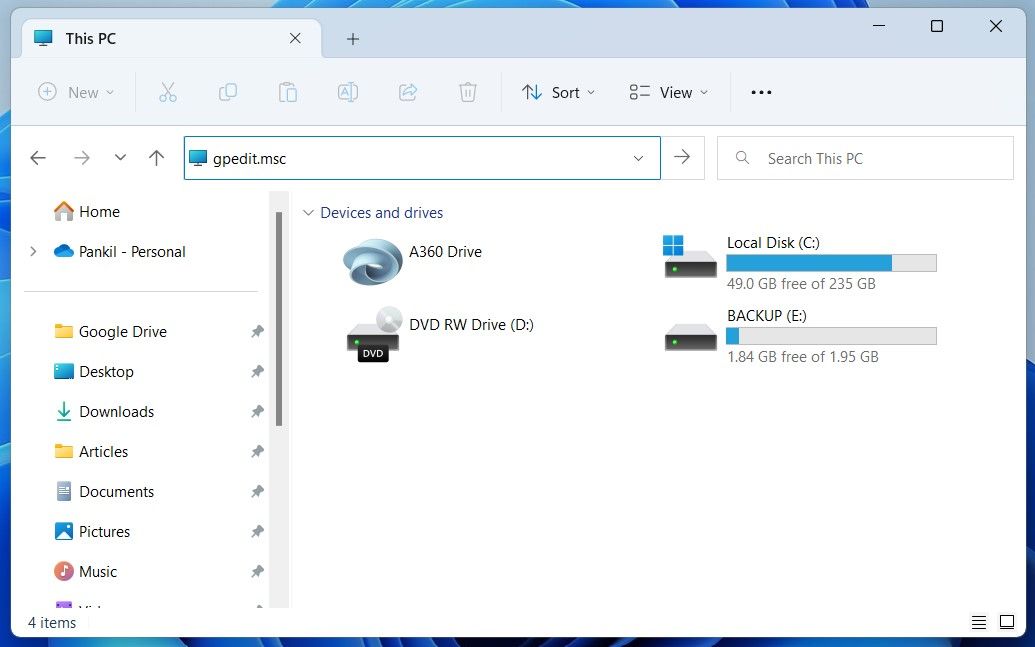Go up one folder level with the up arrow
1035x647 pixels.
click(x=156, y=157)
